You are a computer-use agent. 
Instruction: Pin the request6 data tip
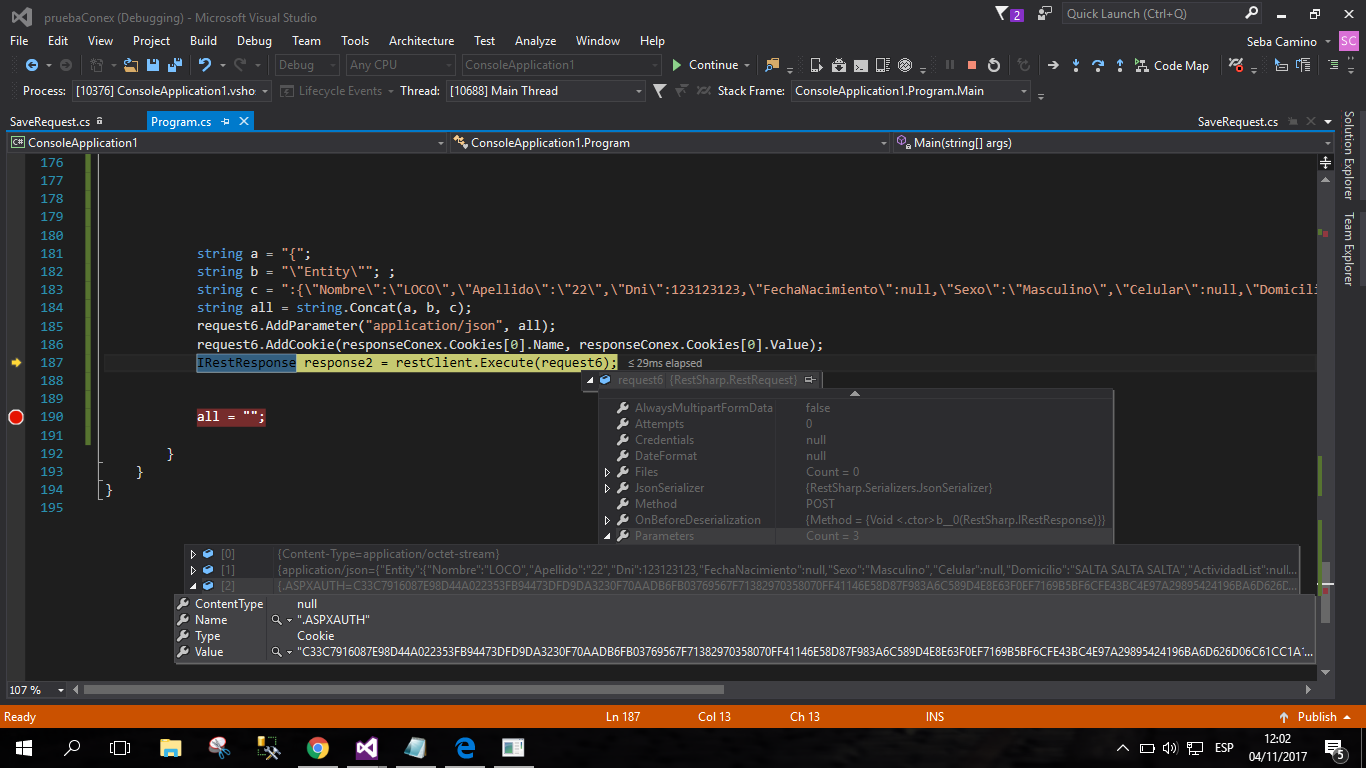[x=810, y=380]
